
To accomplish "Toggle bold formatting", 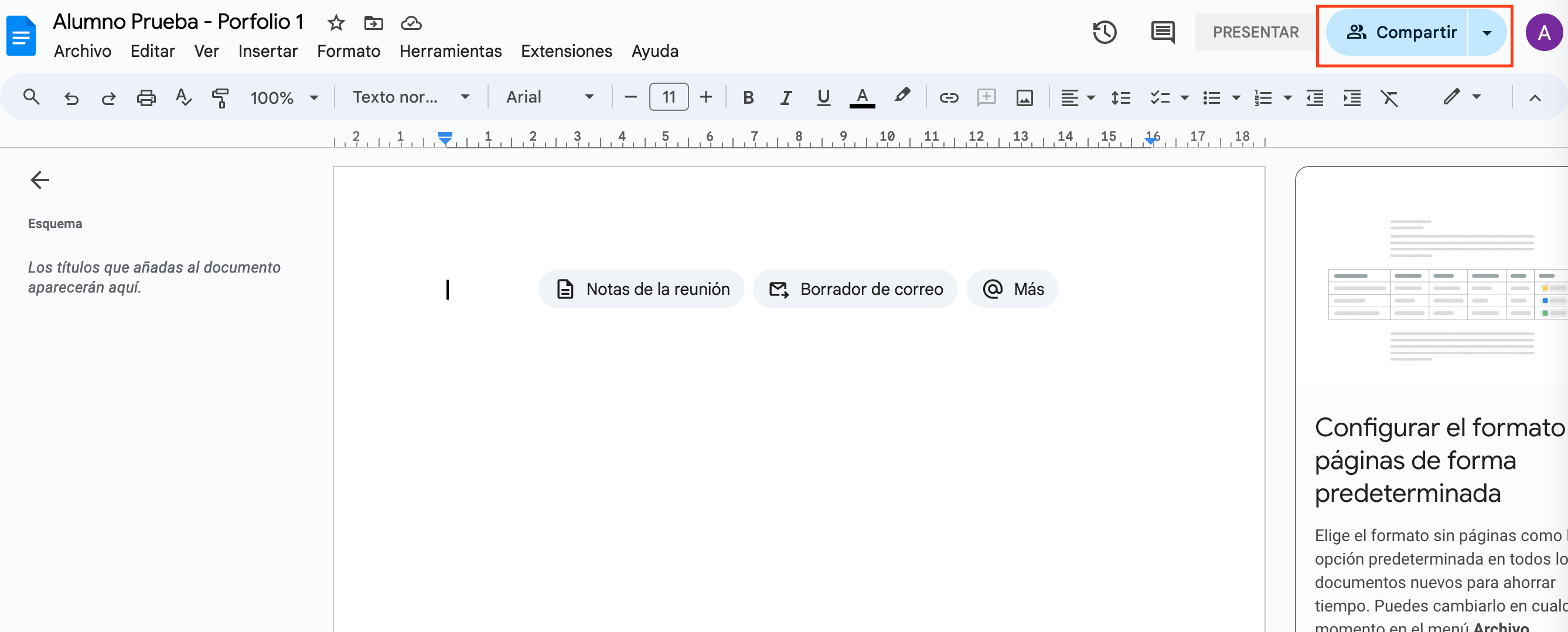I will [748, 97].
